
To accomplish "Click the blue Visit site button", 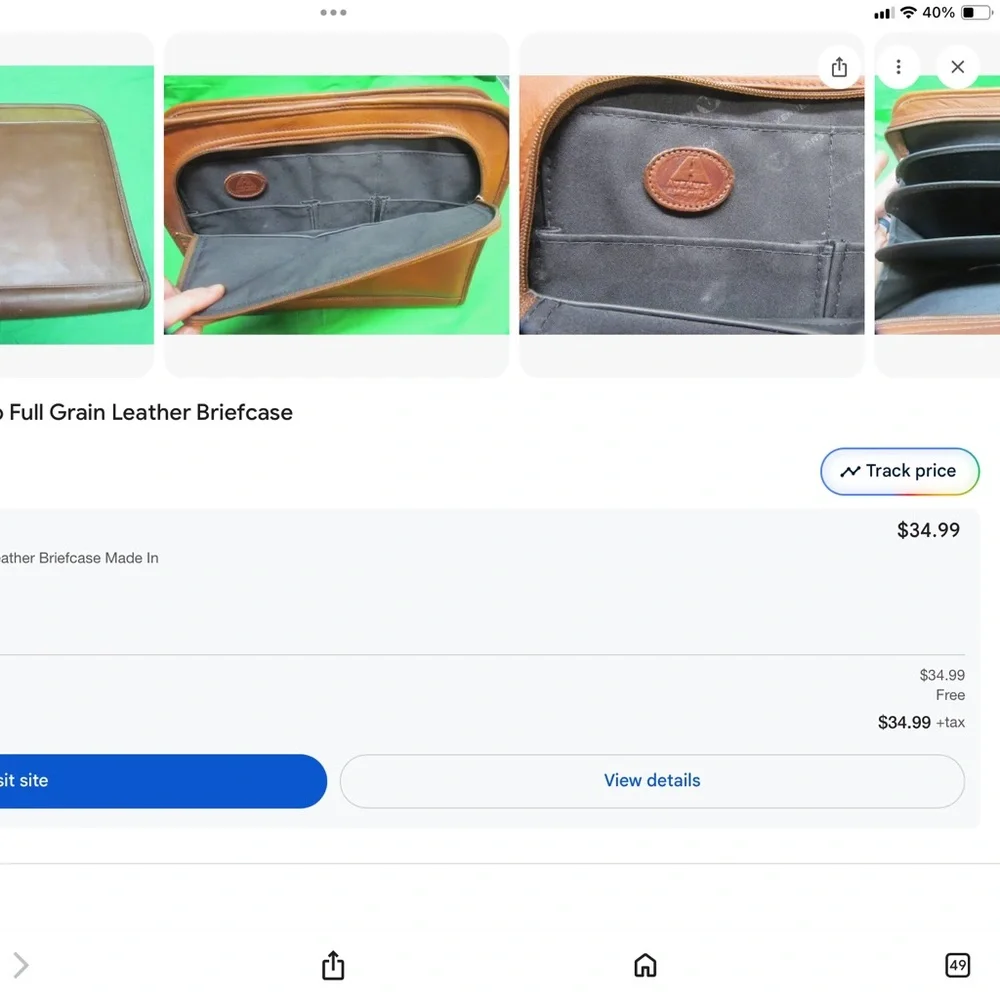I will click(163, 781).
